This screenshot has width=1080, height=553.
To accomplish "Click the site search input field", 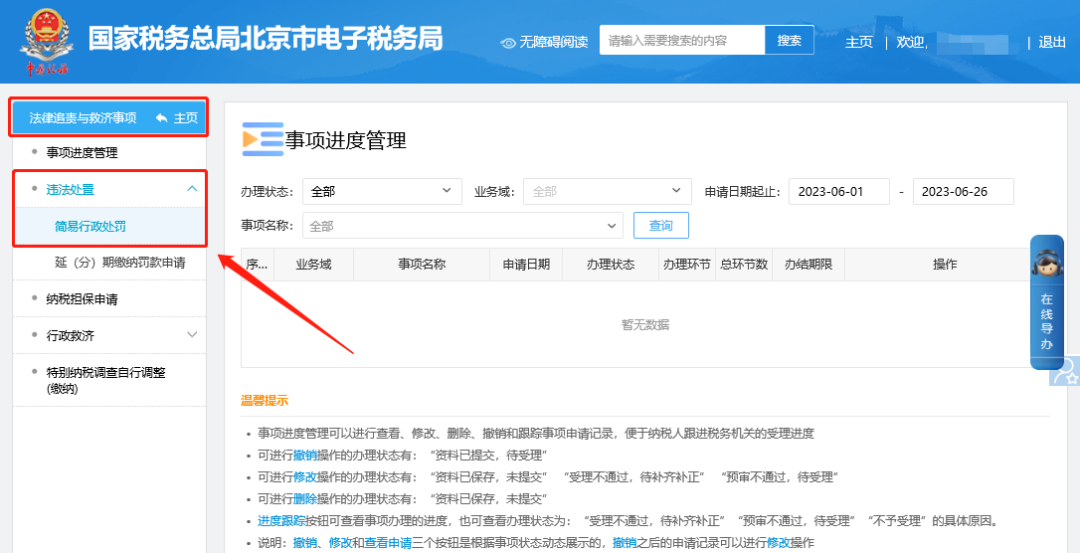I will pos(682,41).
